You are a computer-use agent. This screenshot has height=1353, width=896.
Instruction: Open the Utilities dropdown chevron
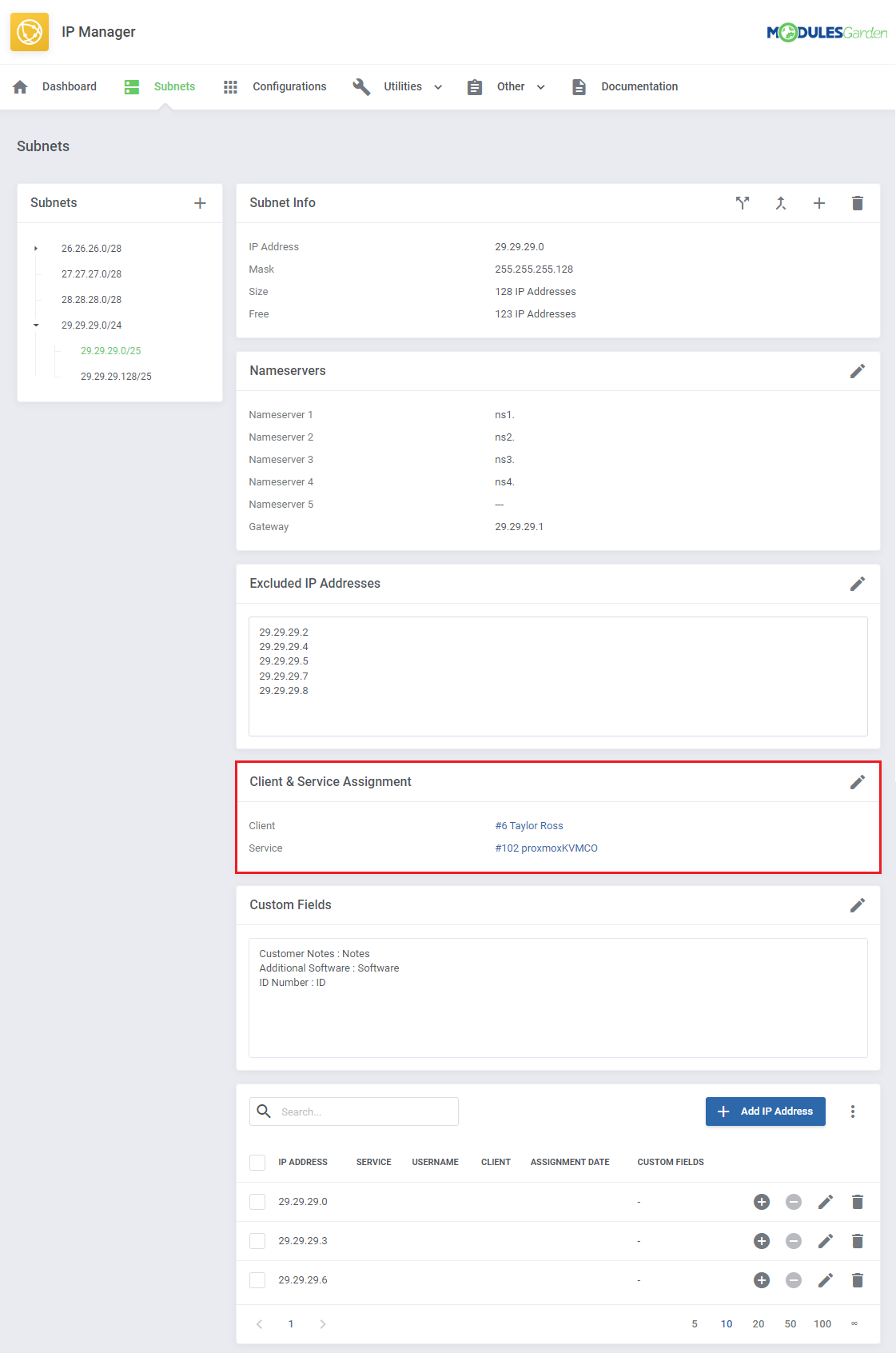(438, 87)
